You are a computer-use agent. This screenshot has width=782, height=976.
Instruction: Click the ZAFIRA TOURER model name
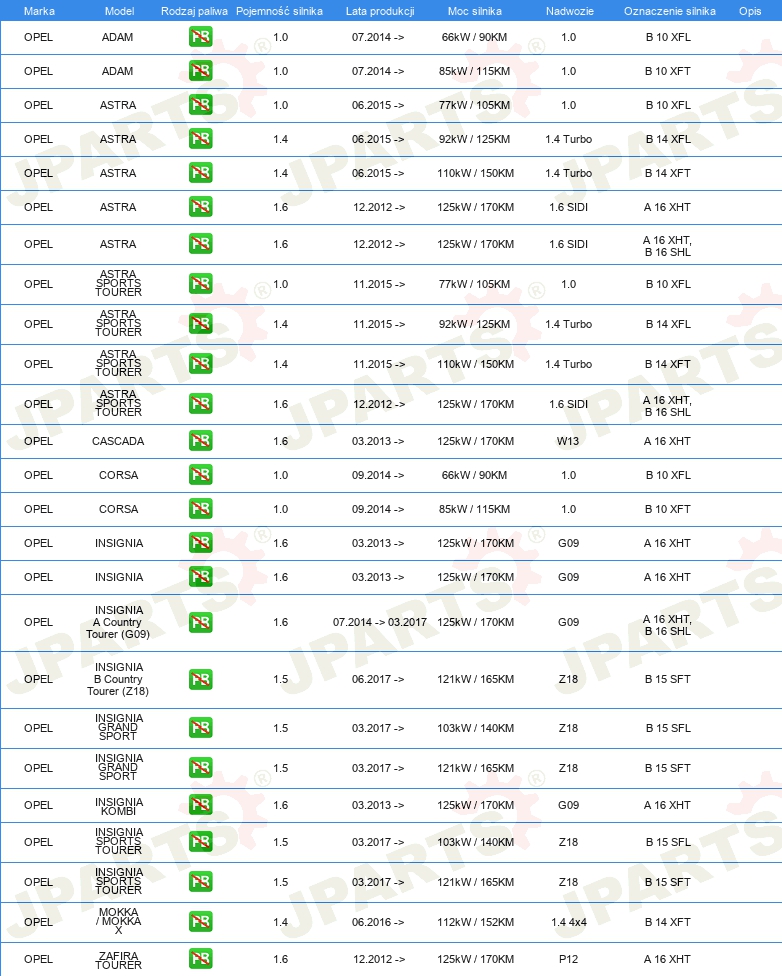point(119,960)
